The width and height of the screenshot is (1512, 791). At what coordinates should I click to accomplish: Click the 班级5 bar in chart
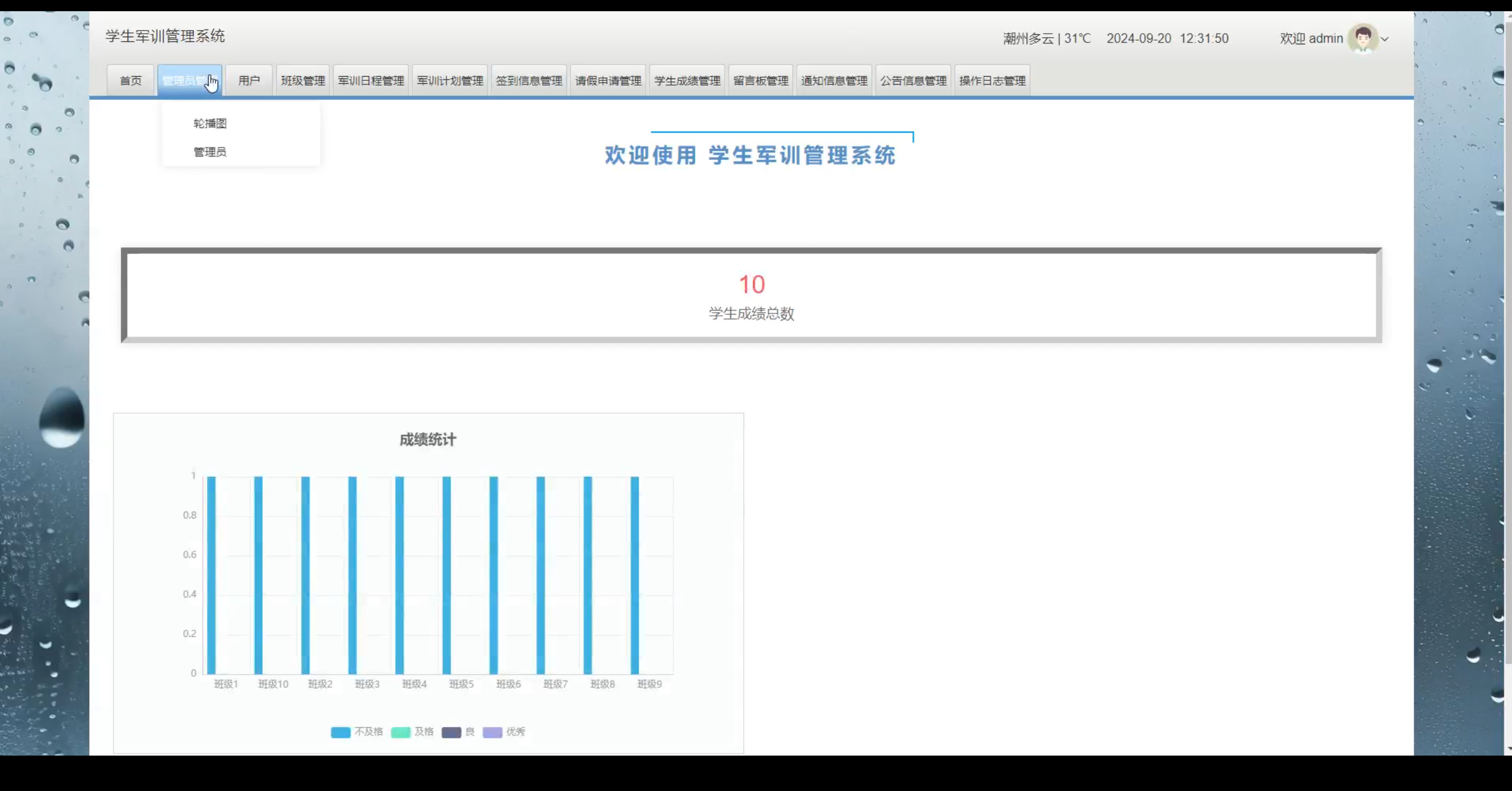click(x=447, y=576)
